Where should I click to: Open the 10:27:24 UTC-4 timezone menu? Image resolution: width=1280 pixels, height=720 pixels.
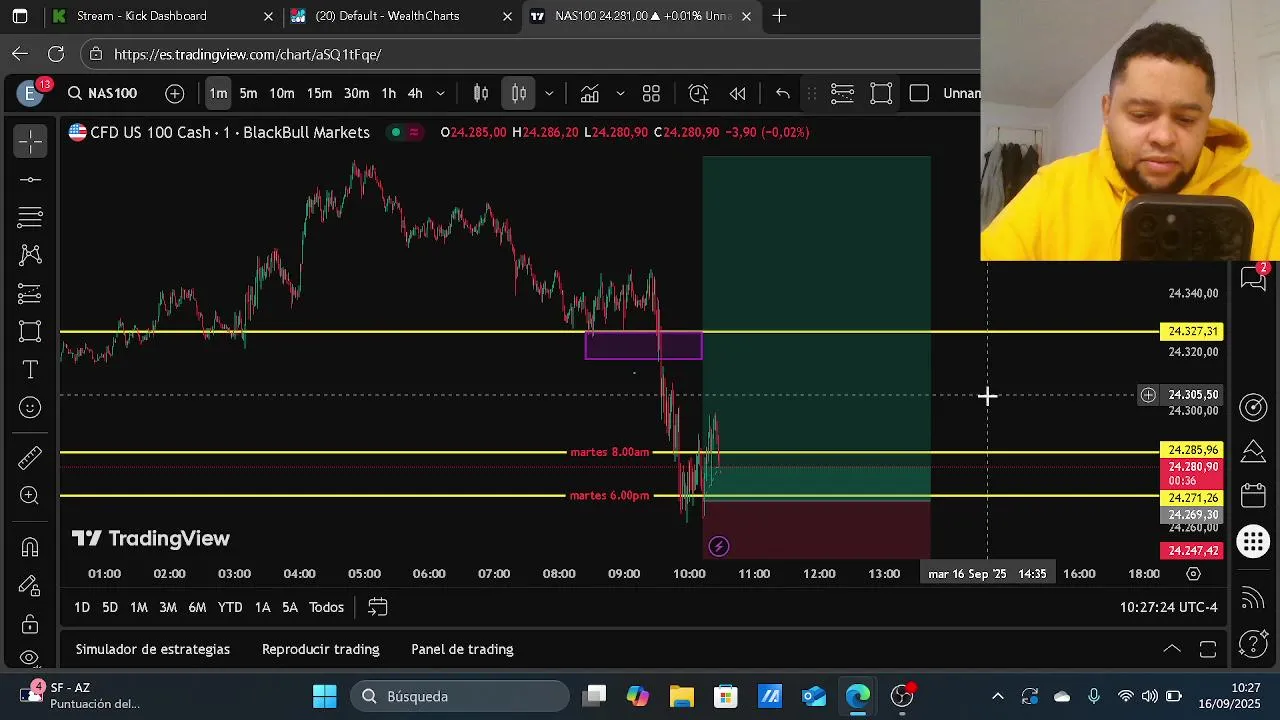pyautogui.click(x=1169, y=607)
